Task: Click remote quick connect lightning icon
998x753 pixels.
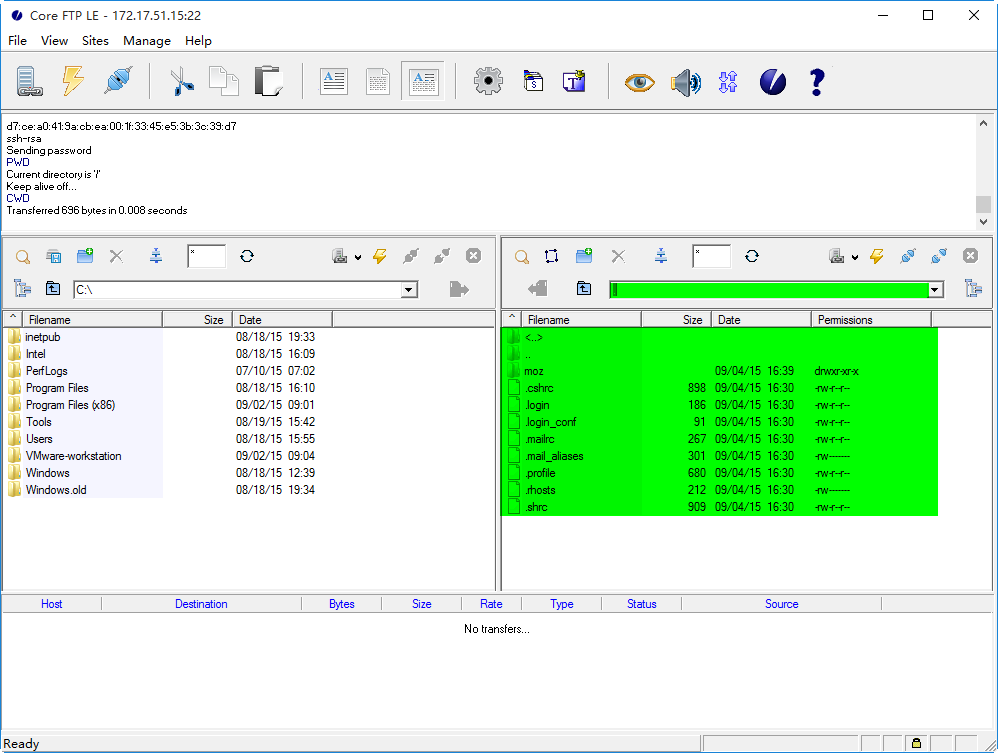Action: pyautogui.click(x=876, y=256)
